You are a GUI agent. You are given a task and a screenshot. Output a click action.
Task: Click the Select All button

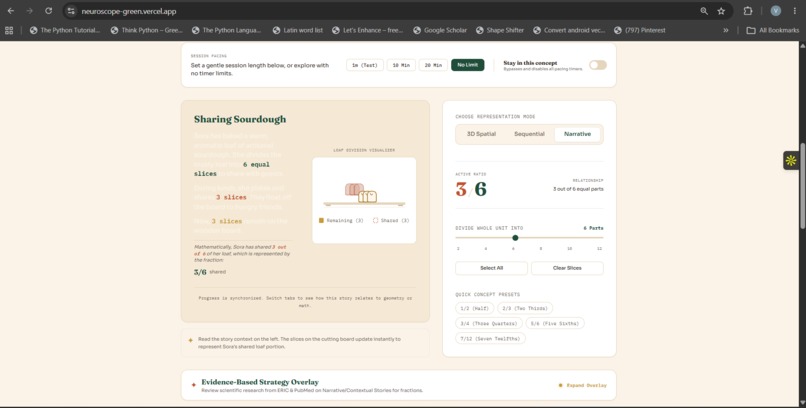(x=491, y=268)
